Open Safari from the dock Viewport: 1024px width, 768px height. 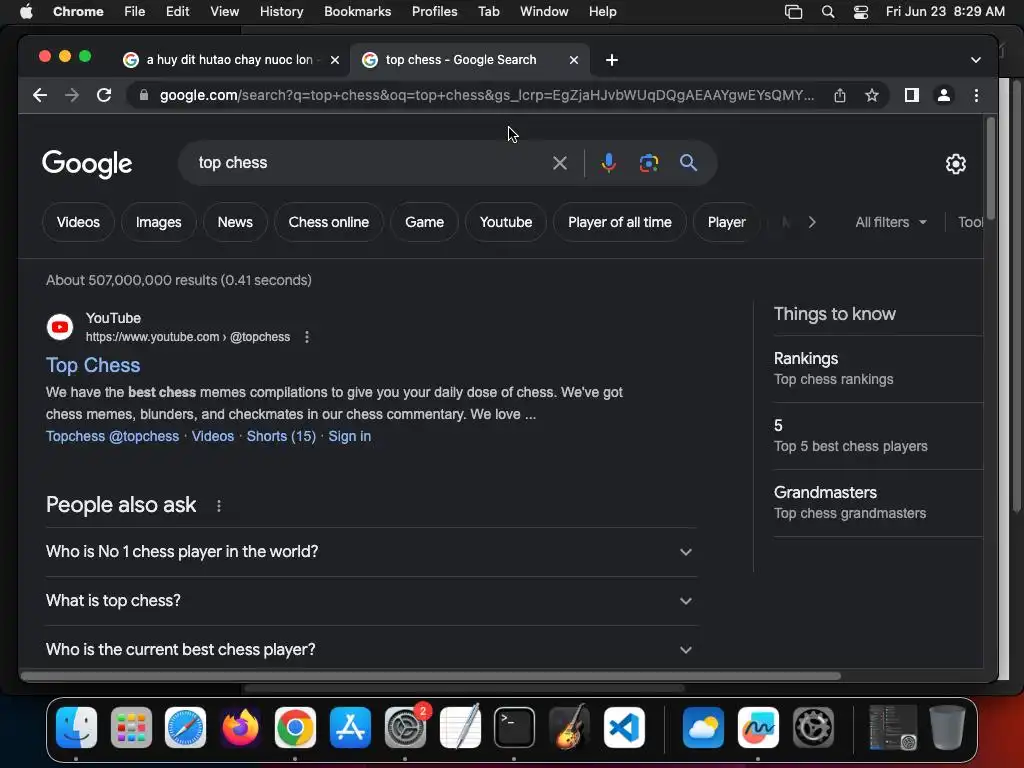pyautogui.click(x=185, y=727)
